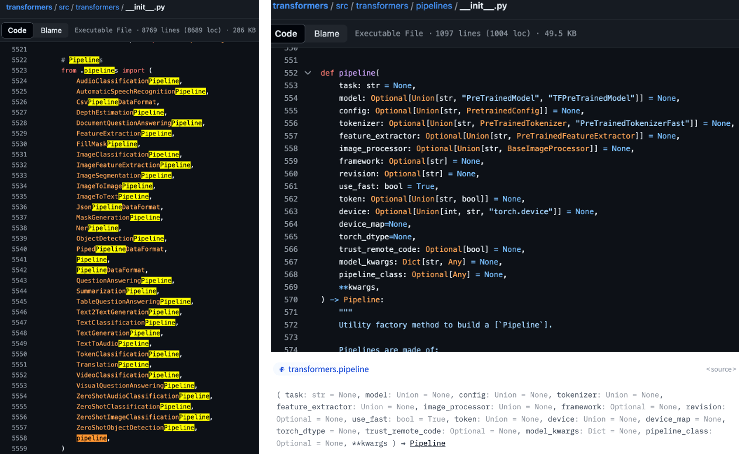Select line number 5541 in left file

coord(19,259)
